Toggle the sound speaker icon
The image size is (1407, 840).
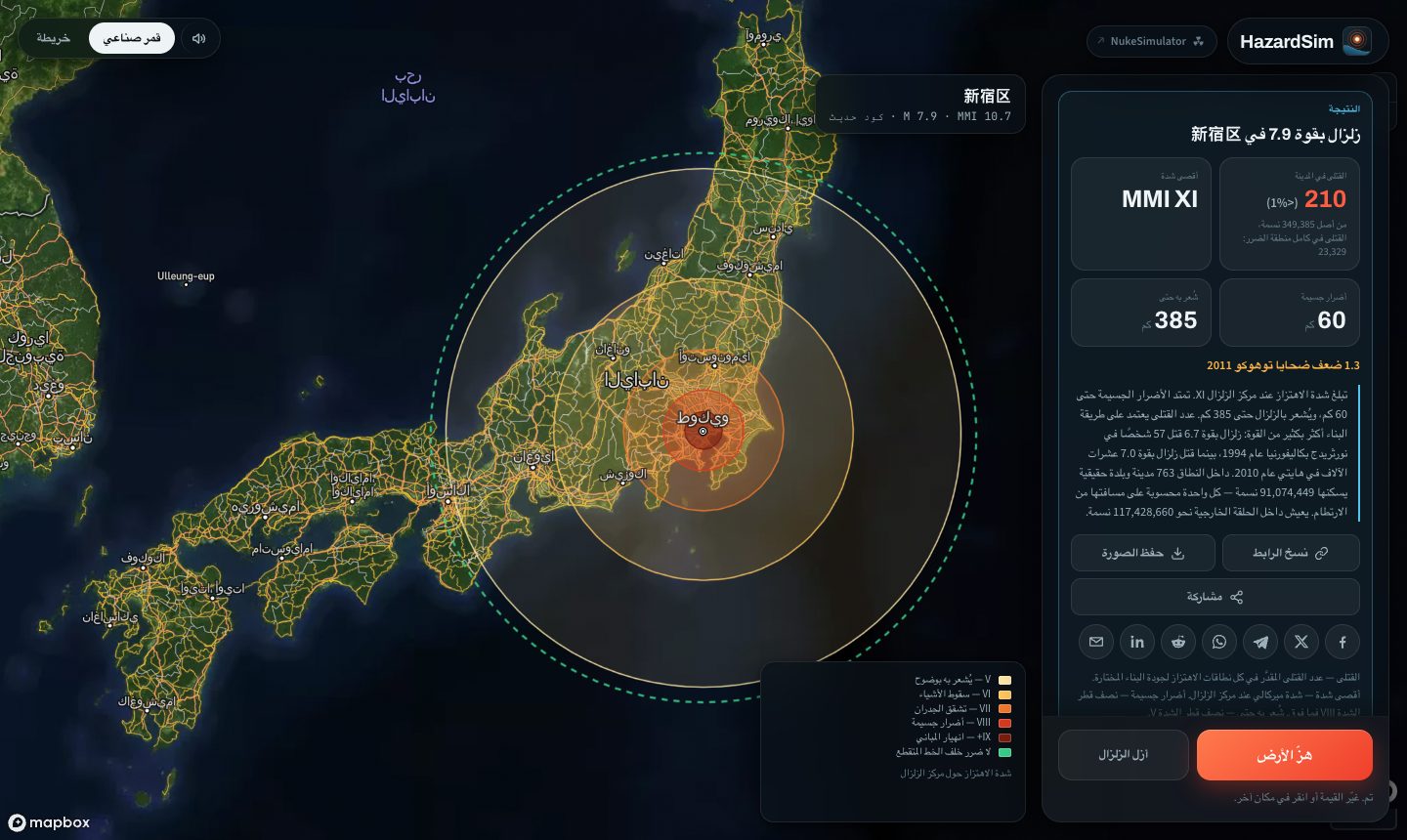click(x=199, y=38)
